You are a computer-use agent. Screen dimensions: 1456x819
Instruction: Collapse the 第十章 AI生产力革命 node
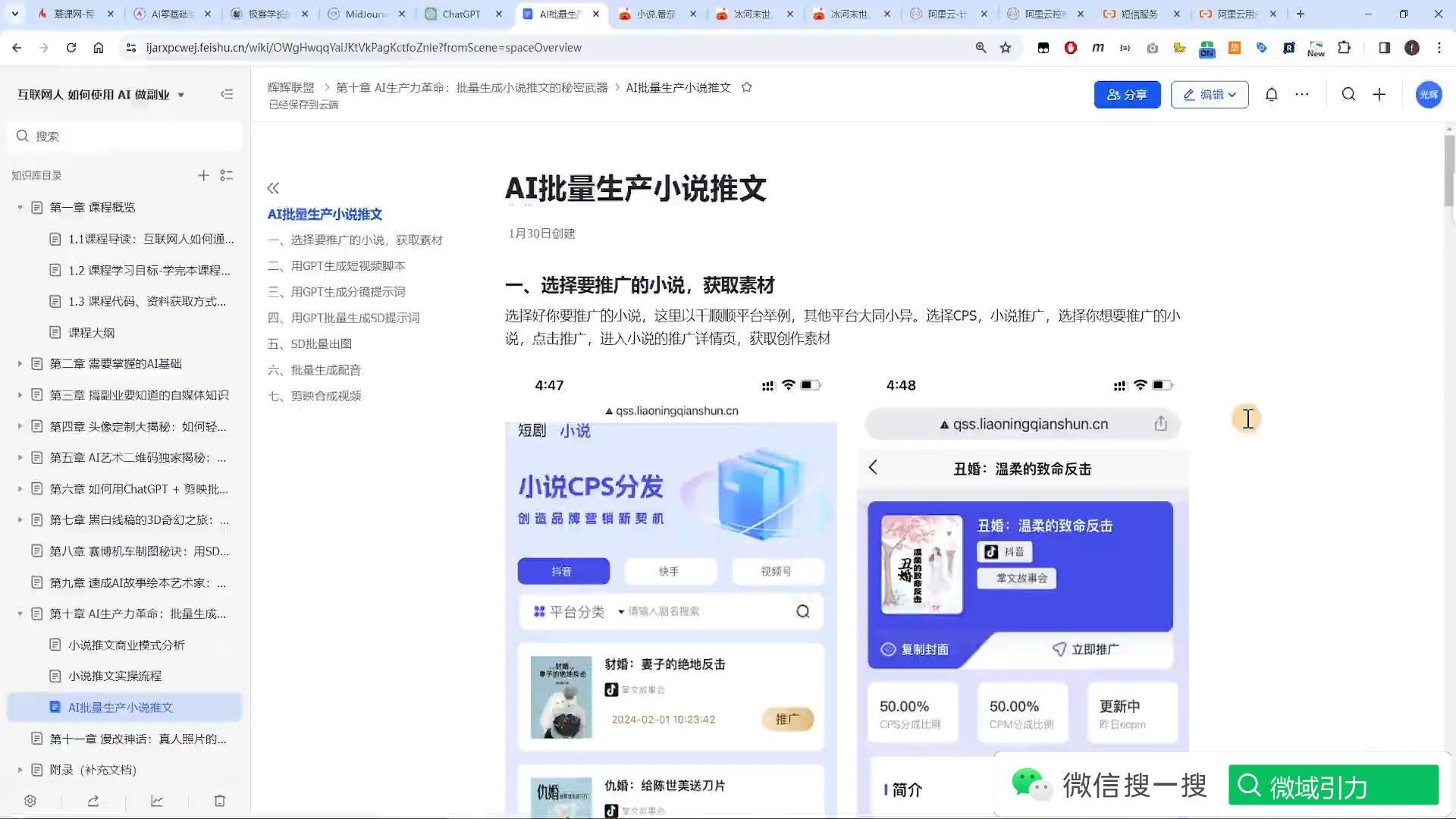(20, 614)
